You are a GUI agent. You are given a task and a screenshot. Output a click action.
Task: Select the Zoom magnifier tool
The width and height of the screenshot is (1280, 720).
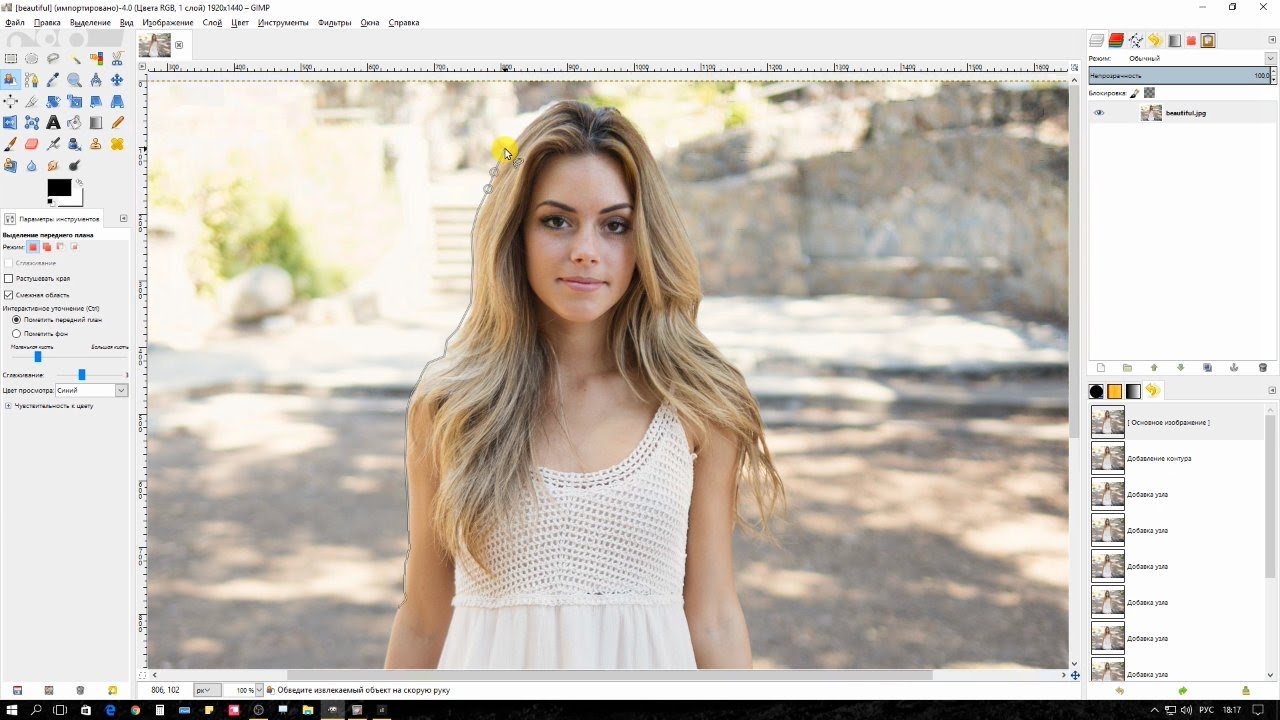click(x=75, y=79)
